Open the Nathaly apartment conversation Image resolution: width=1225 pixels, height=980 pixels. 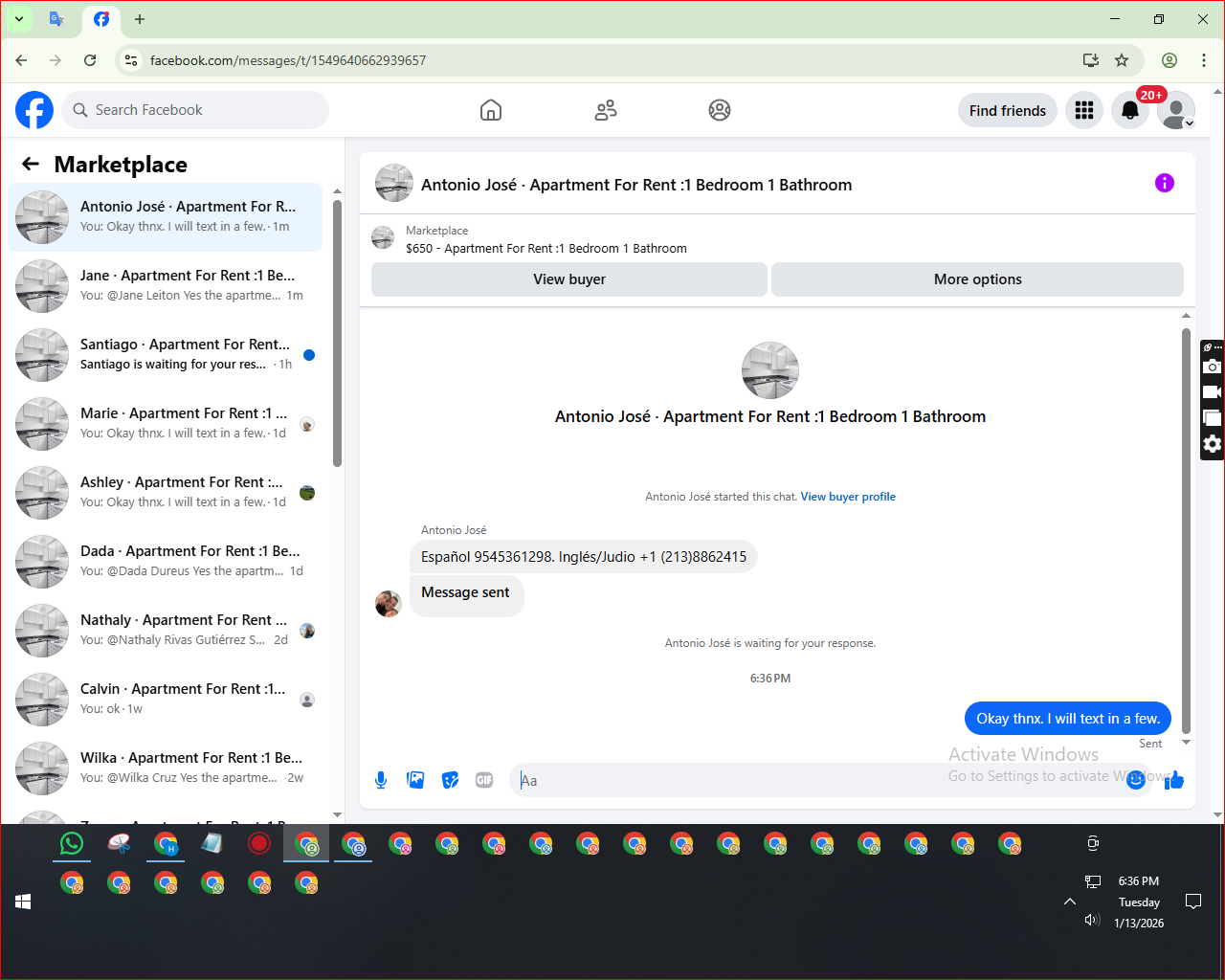pos(166,631)
